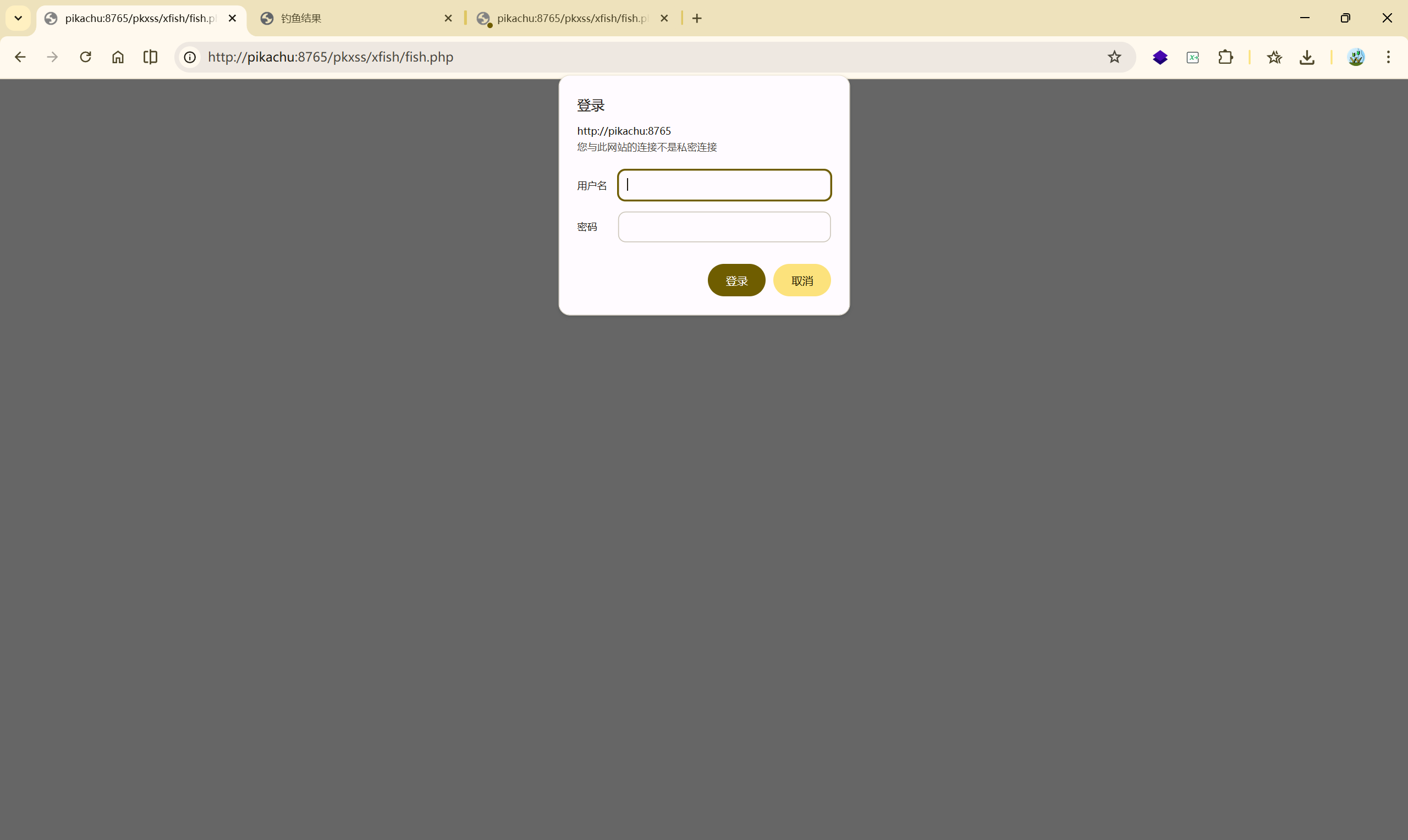Screen dimensions: 1408x840
Task: Focus the 密码 password field
Action: (x=724, y=227)
